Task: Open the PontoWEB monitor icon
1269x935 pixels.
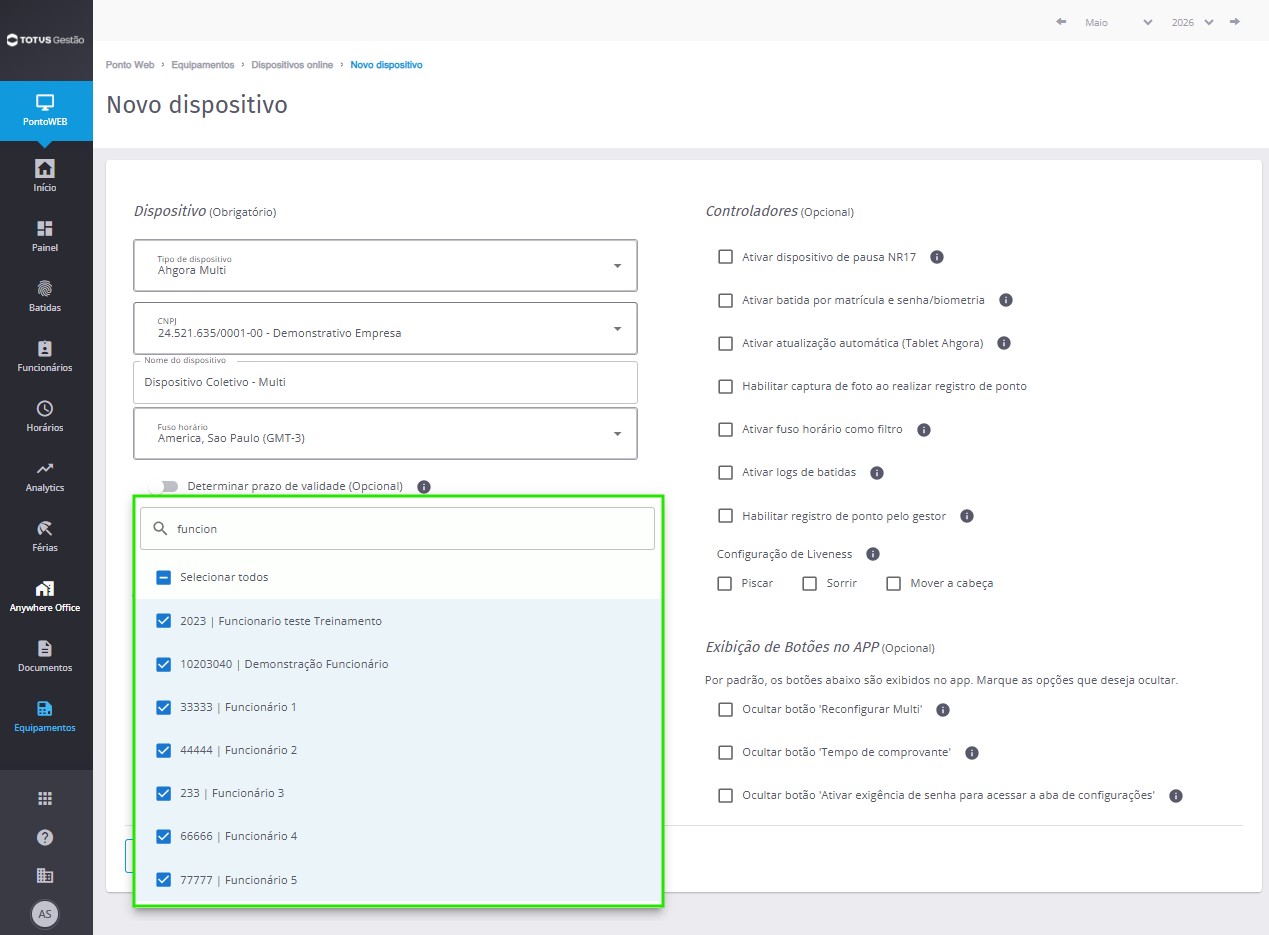Action: click(45, 102)
